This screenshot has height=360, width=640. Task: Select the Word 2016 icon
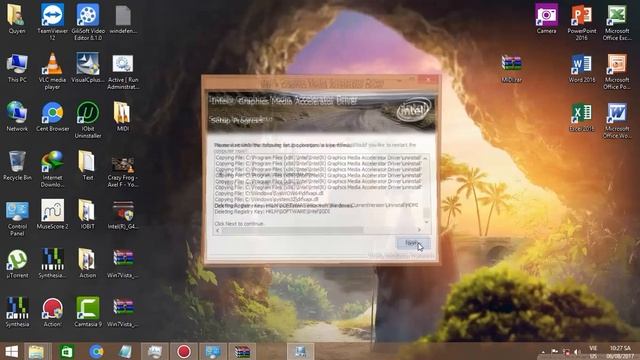582,68
